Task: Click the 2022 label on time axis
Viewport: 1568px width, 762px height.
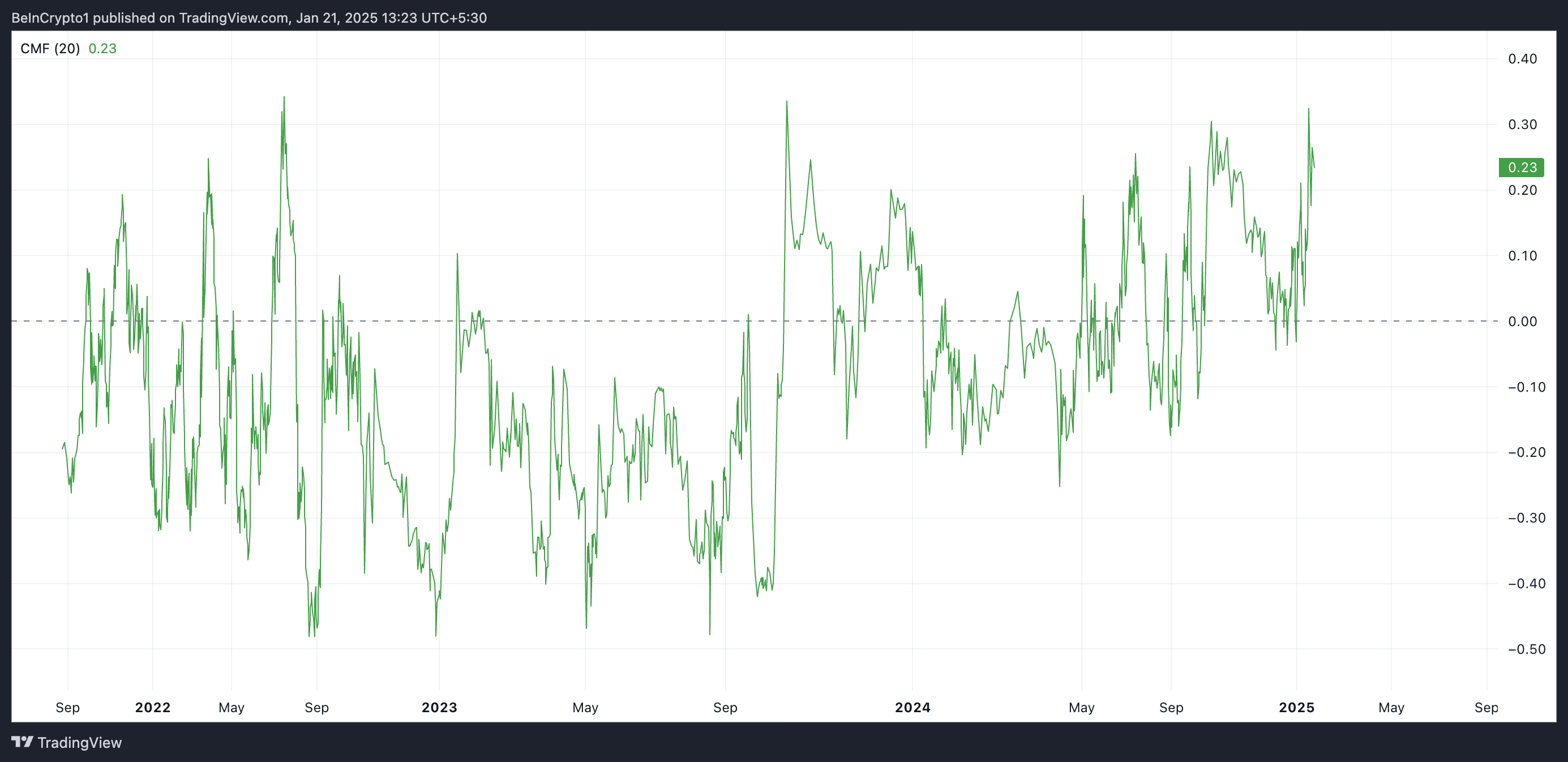Action: click(x=153, y=707)
